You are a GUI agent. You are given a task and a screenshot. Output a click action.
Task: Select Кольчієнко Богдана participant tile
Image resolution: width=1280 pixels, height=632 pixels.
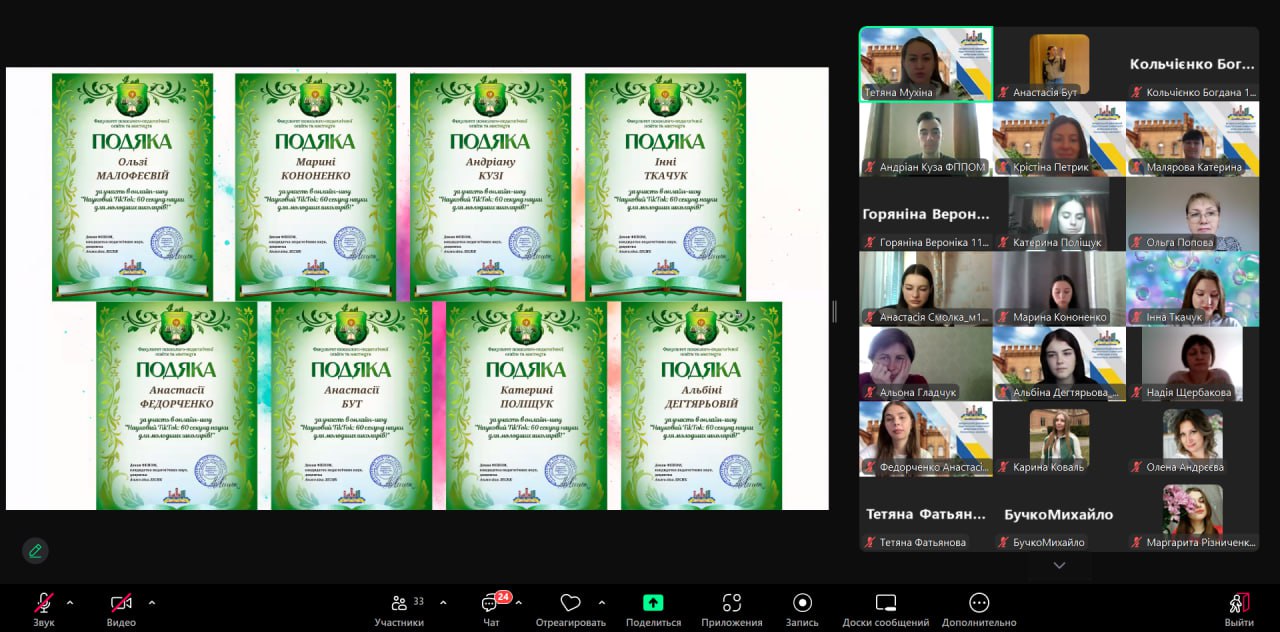1192,64
